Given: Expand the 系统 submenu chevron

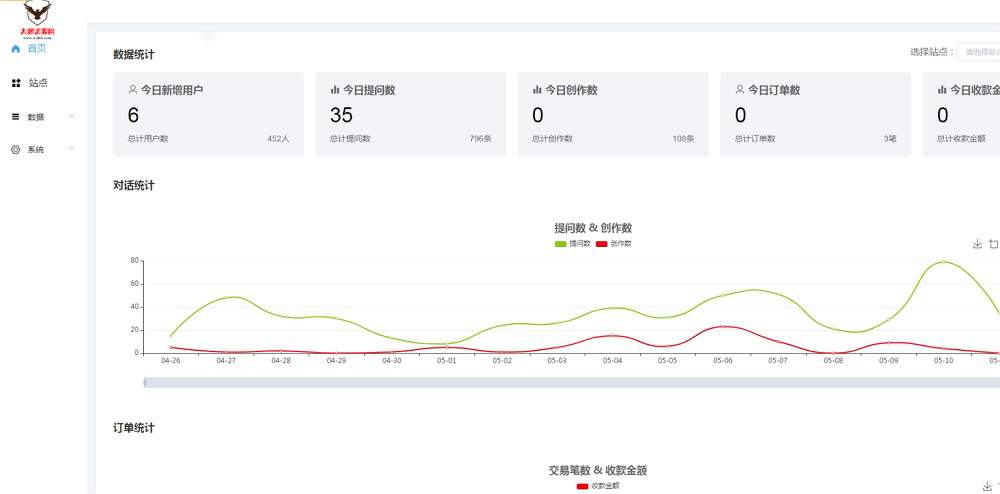Looking at the screenshot, I should click(71, 150).
